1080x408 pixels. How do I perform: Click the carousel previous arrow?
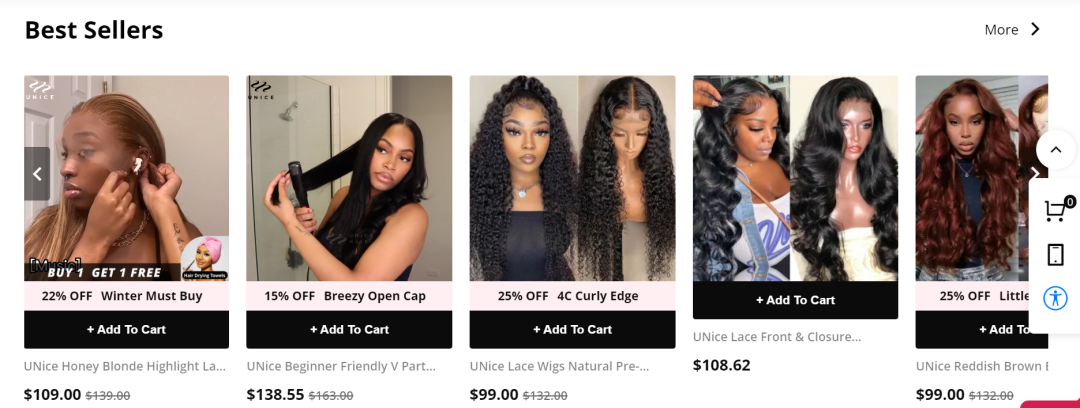37,174
